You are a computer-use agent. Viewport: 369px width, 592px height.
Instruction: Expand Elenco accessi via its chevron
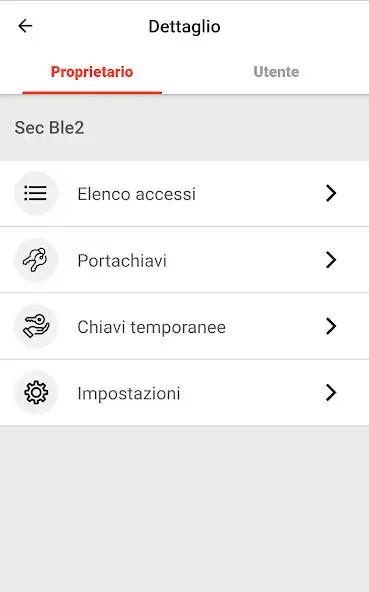[x=331, y=193]
